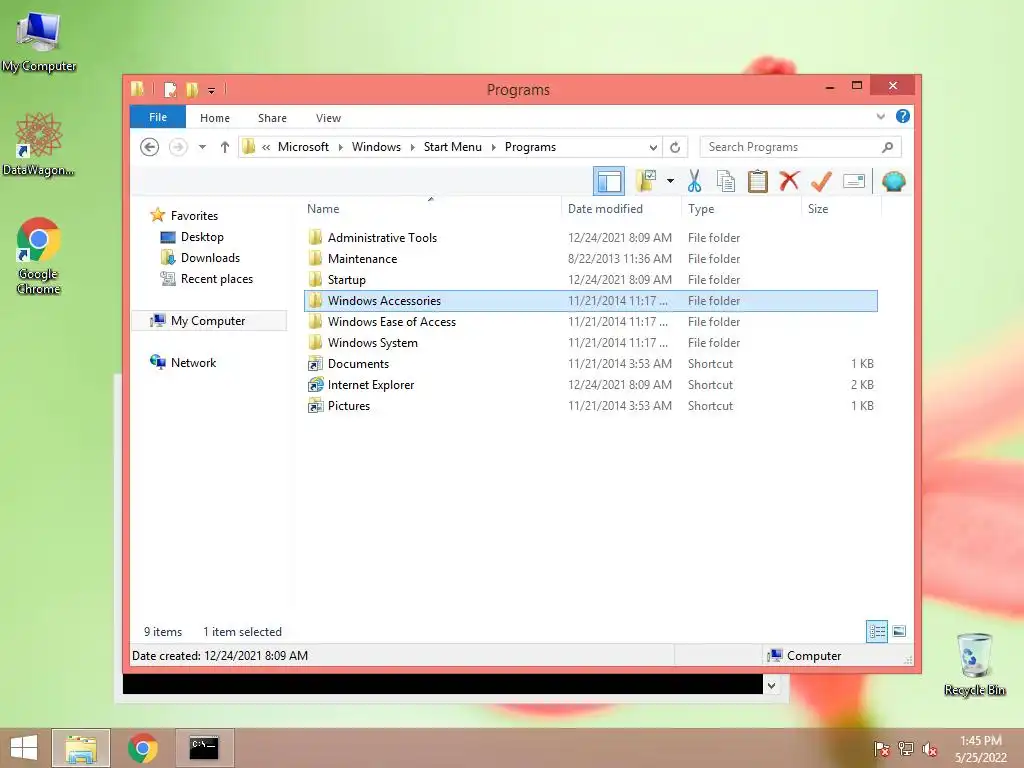
Task: Open File Explorer from the taskbar
Action: 81,748
